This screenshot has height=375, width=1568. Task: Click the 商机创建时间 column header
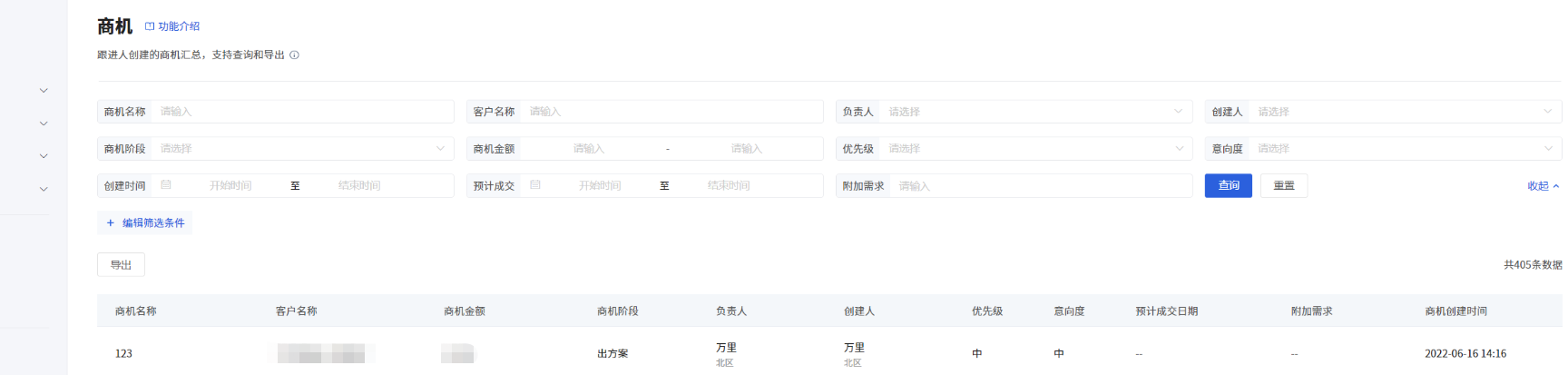click(x=1456, y=311)
